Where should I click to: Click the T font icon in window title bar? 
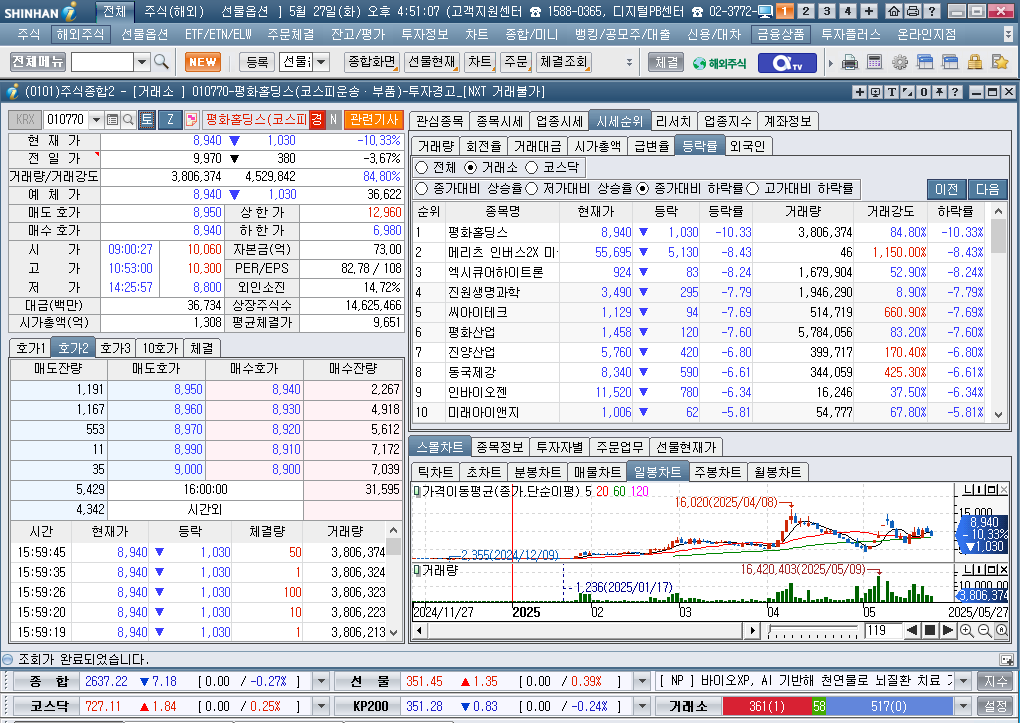[892, 92]
